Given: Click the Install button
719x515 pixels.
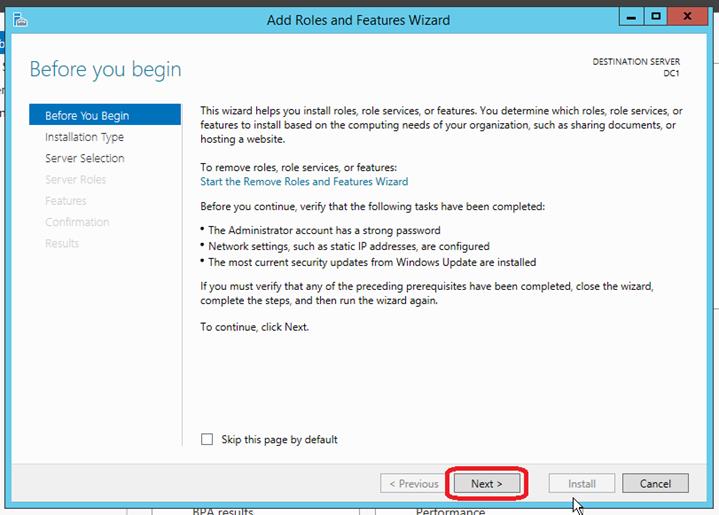Looking at the screenshot, I should [x=581, y=483].
